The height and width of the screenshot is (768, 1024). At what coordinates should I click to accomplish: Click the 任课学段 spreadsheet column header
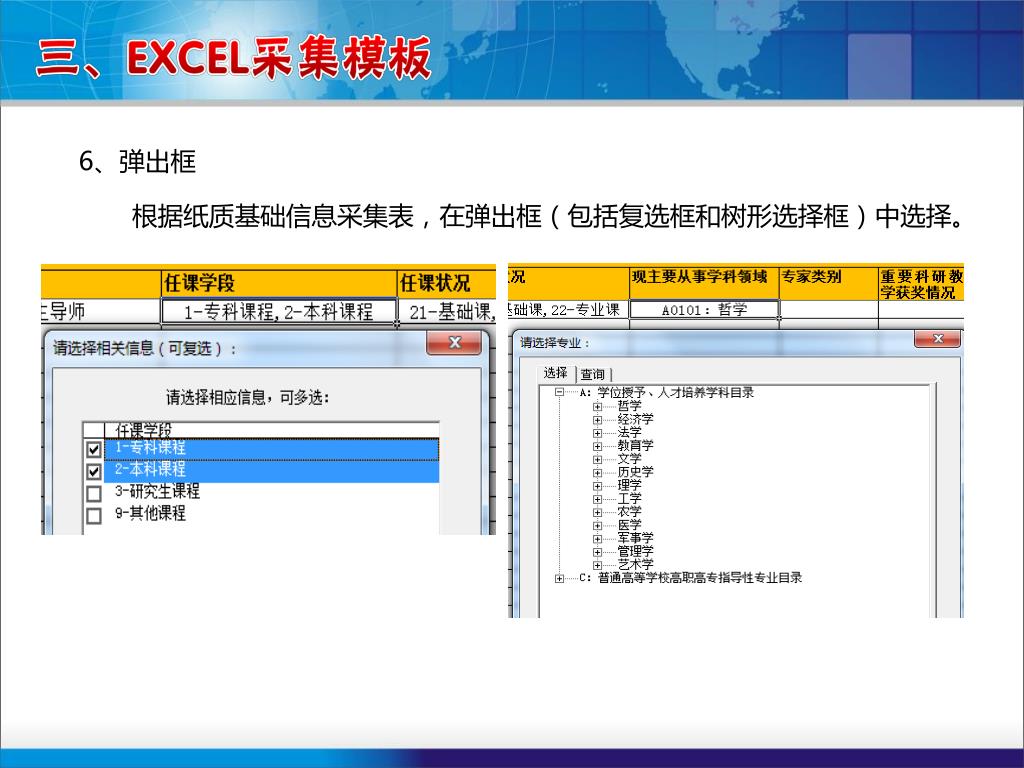[279, 283]
